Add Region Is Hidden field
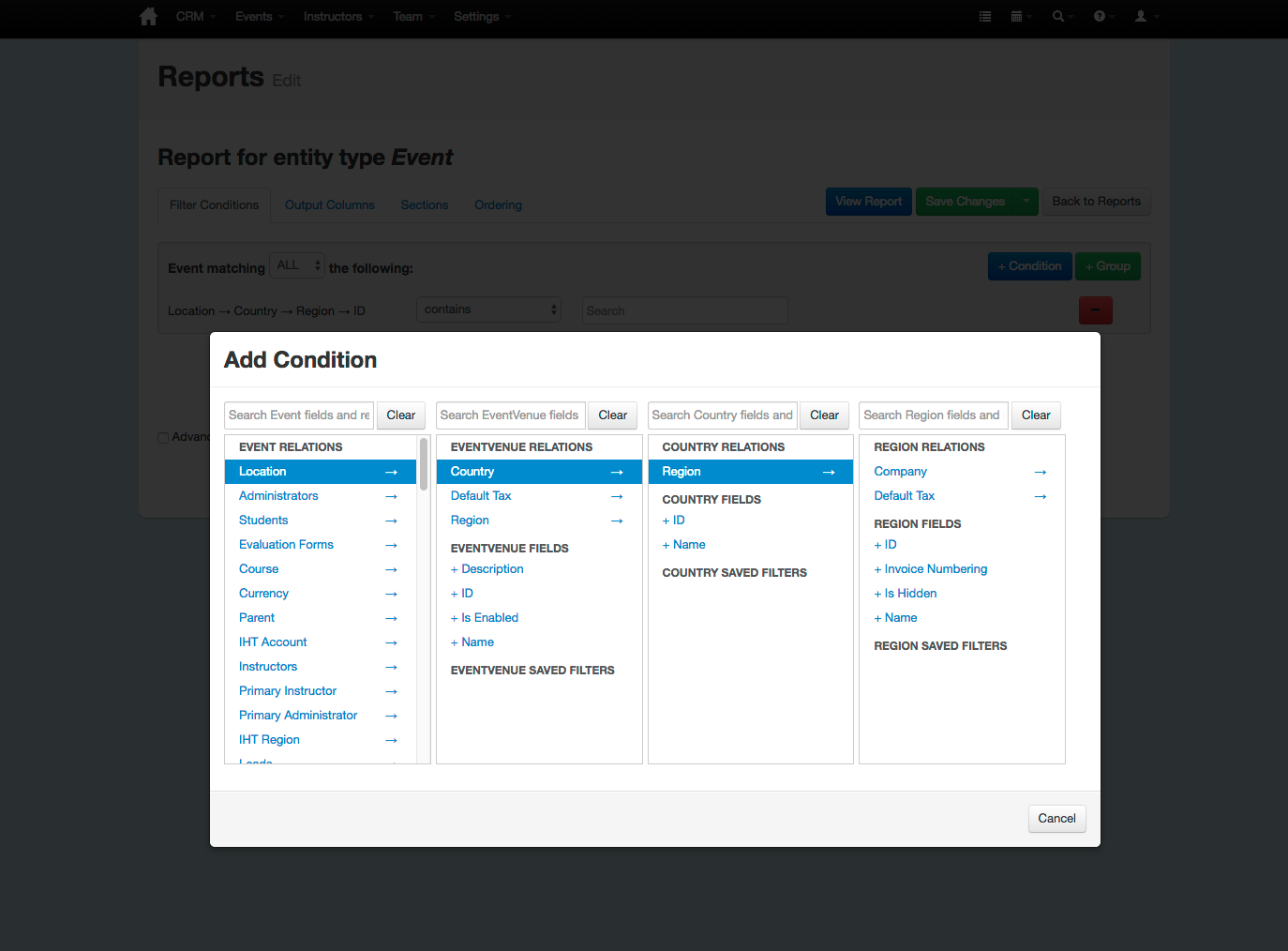This screenshot has width=1288, height=951. click(906, 594)
